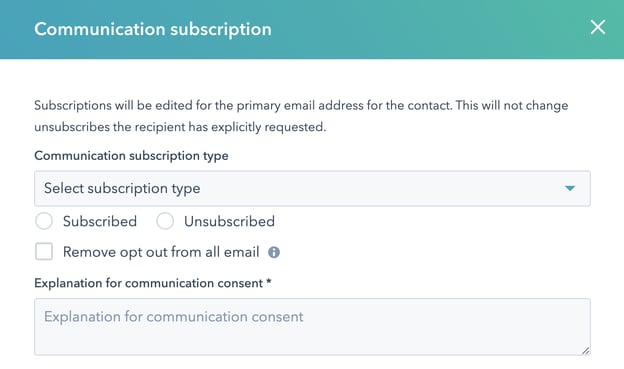Close the Communication subscription dialog

(x=598, y=27)
